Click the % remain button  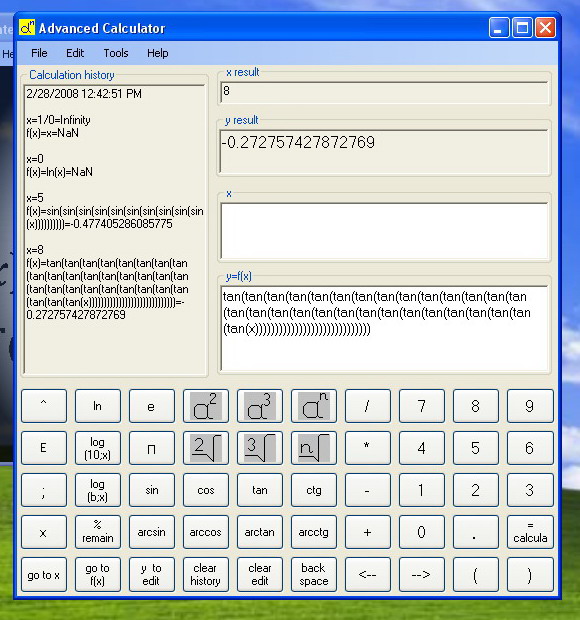tap(98, 532)
